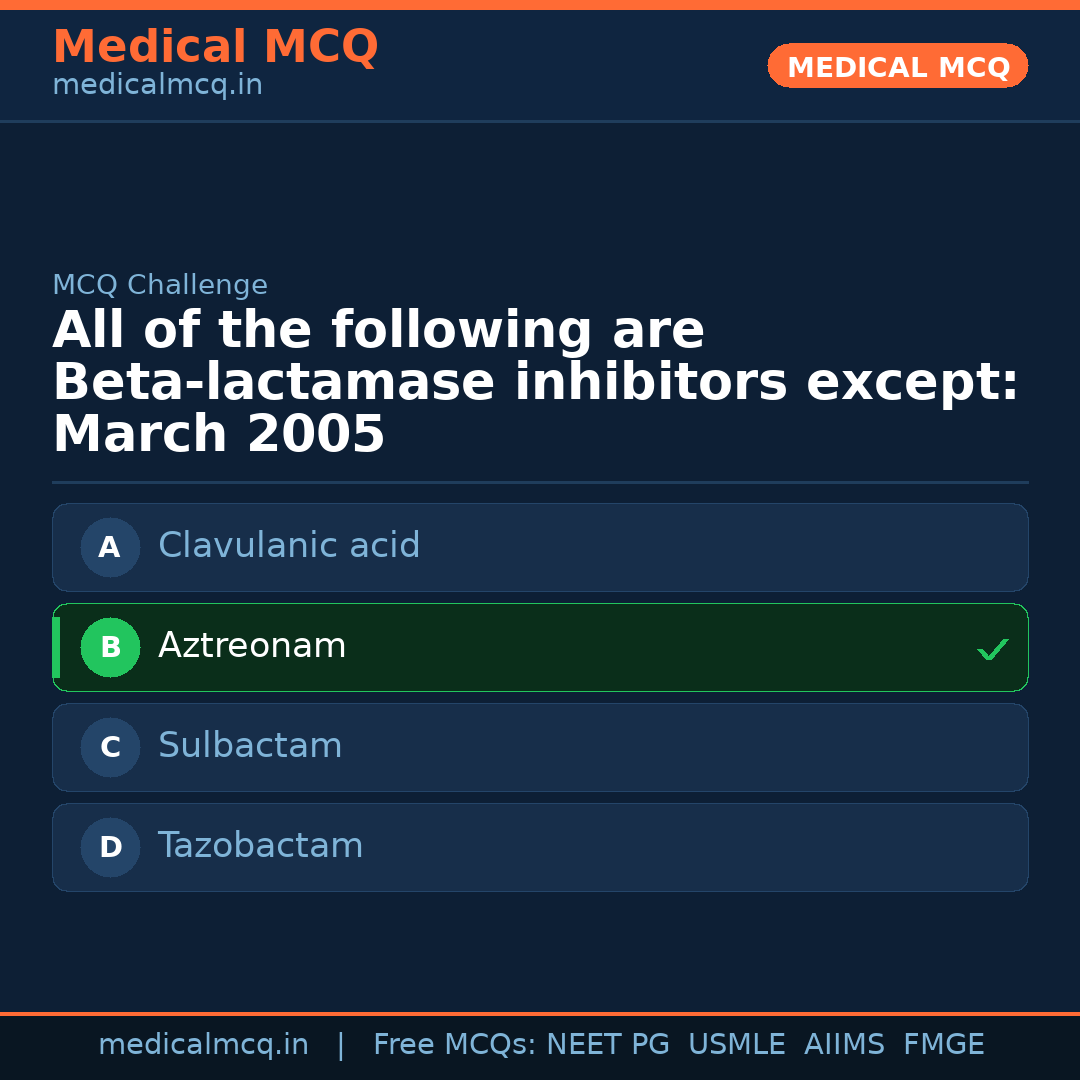Click the AIIMS label in footer
The height and width of the screenshot is (1080, 1080).
coord(844,1045)
